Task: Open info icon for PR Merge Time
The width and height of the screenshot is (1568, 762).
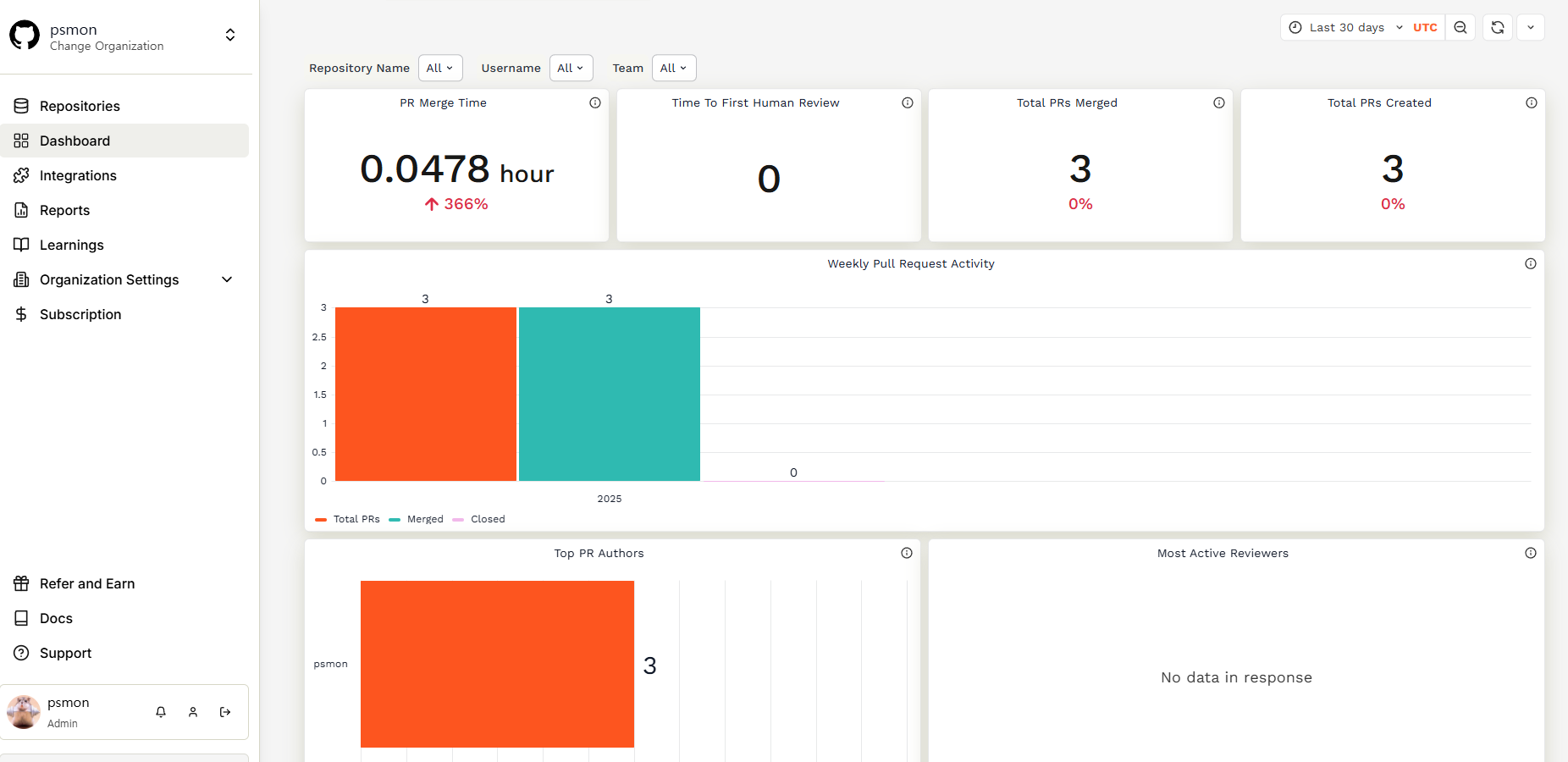Action: pos(595,102)
